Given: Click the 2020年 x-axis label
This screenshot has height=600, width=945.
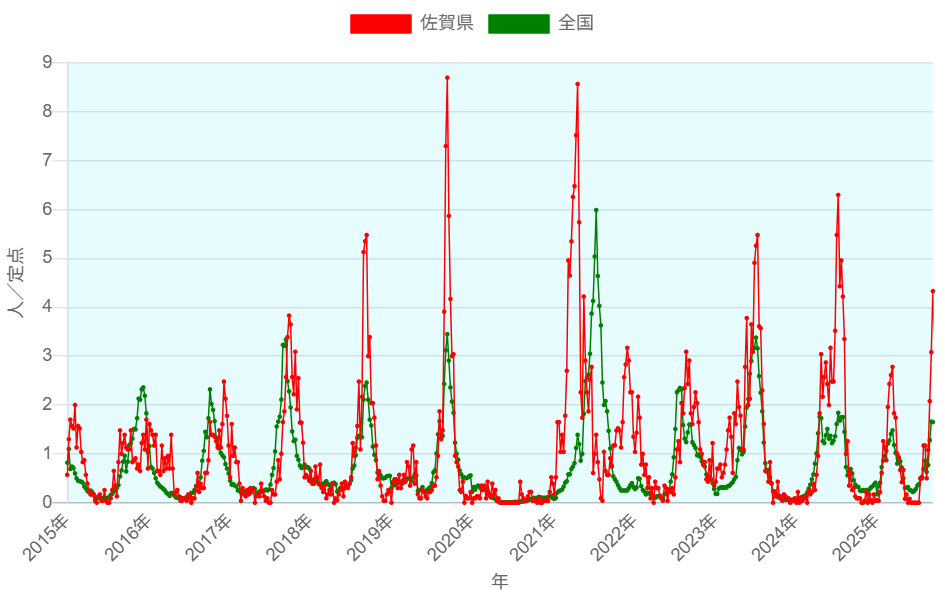Looking at the screenshot, I should (454, 537).
